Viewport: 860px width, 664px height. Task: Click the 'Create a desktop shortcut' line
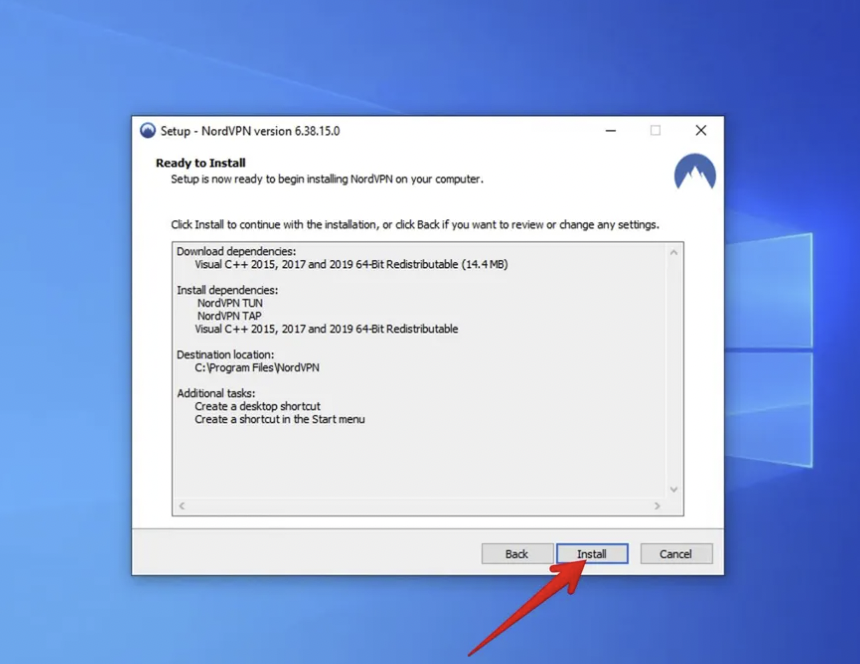pos(257,407)
